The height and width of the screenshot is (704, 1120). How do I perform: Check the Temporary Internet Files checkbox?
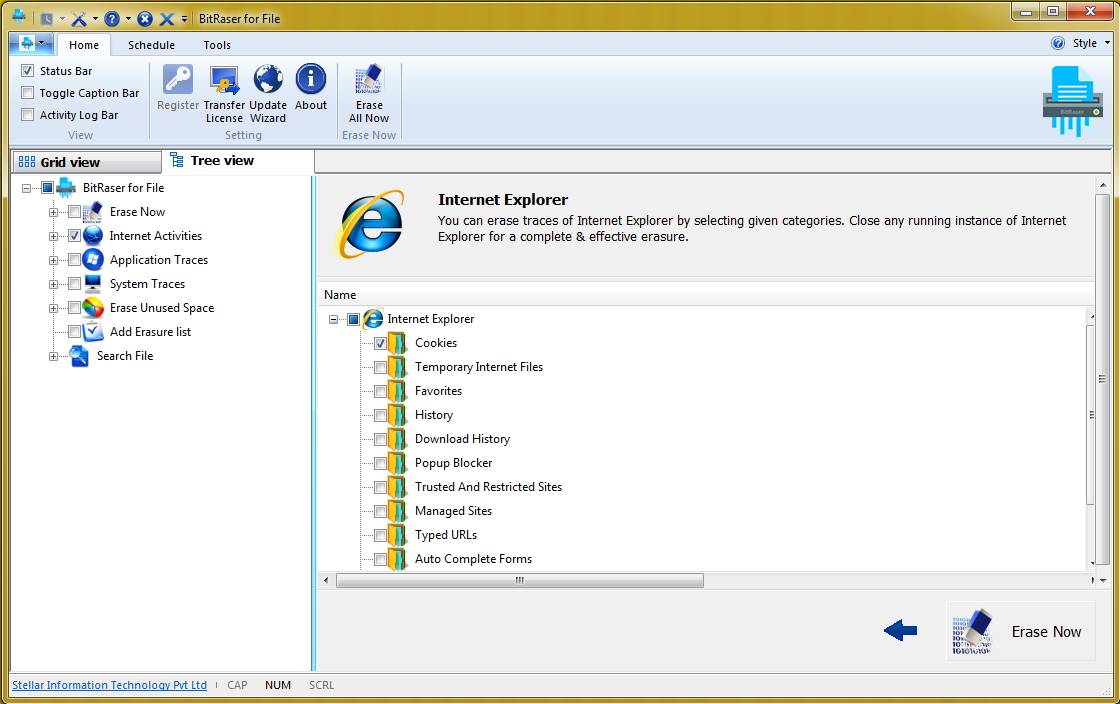pos(380,368)
